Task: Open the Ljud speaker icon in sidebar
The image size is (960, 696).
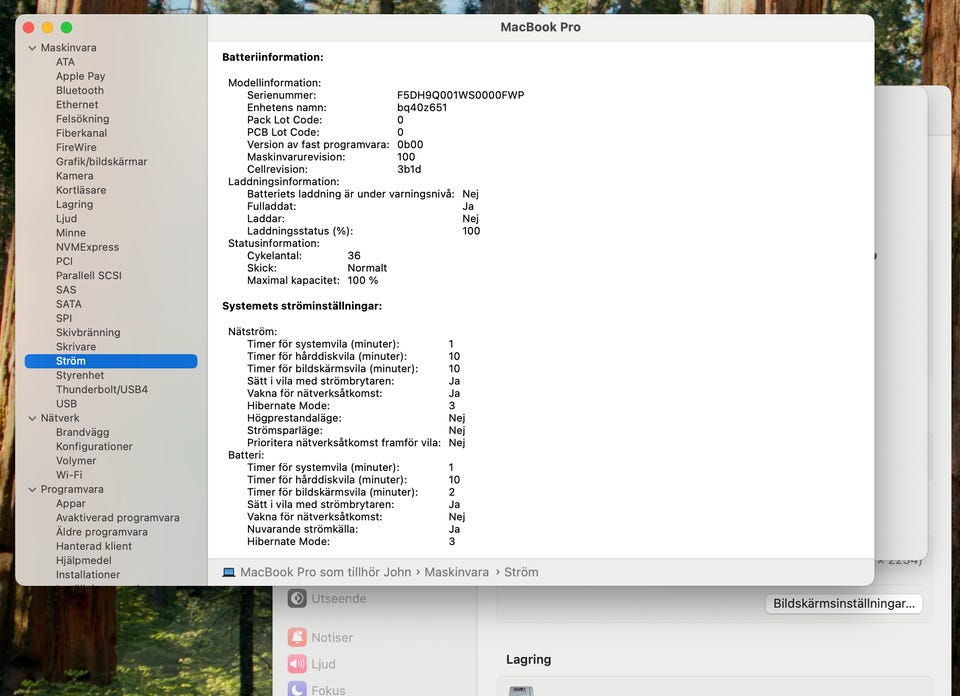Action: 297,664
